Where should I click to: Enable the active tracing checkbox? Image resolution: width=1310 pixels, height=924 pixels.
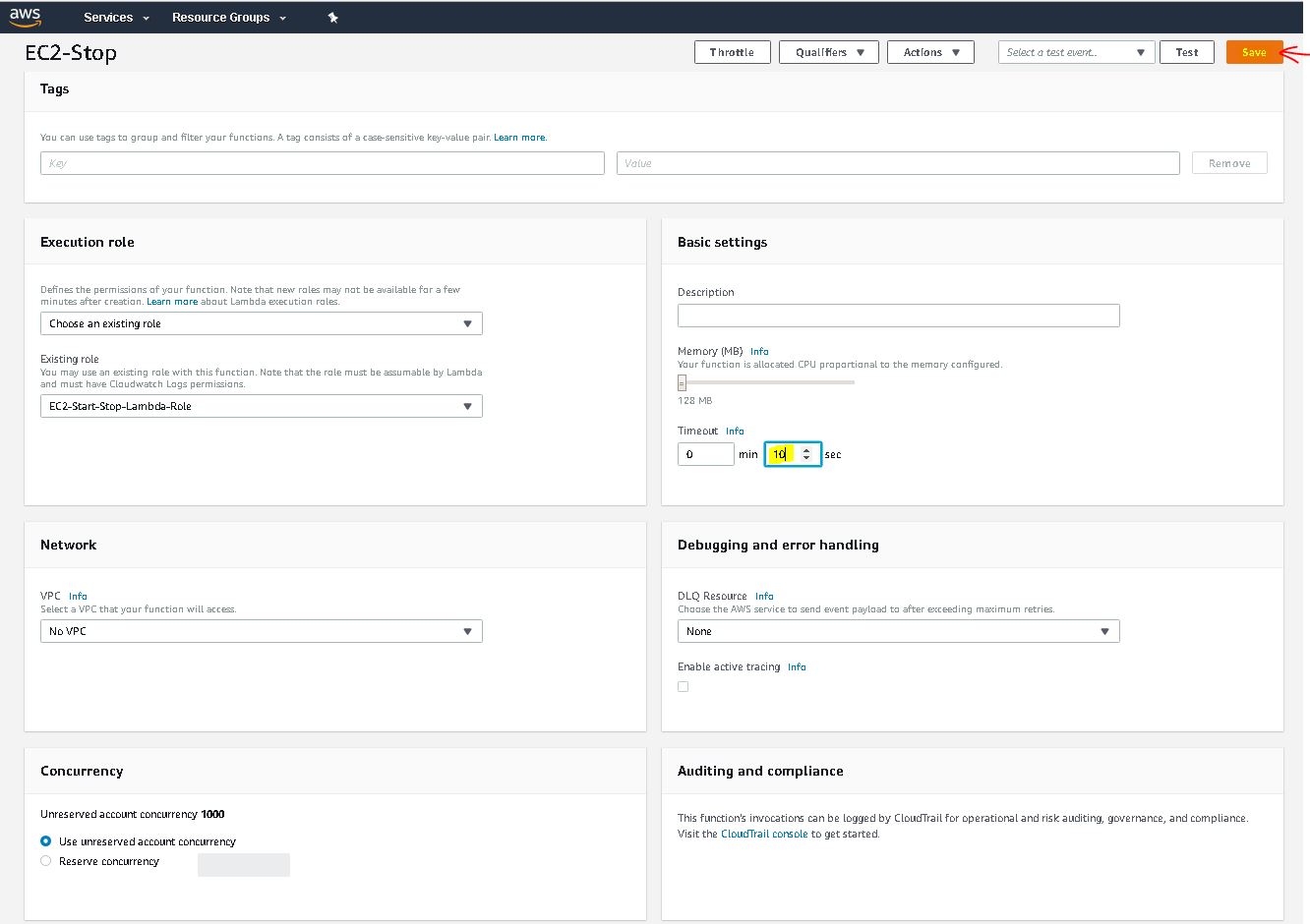click(684, 687)
